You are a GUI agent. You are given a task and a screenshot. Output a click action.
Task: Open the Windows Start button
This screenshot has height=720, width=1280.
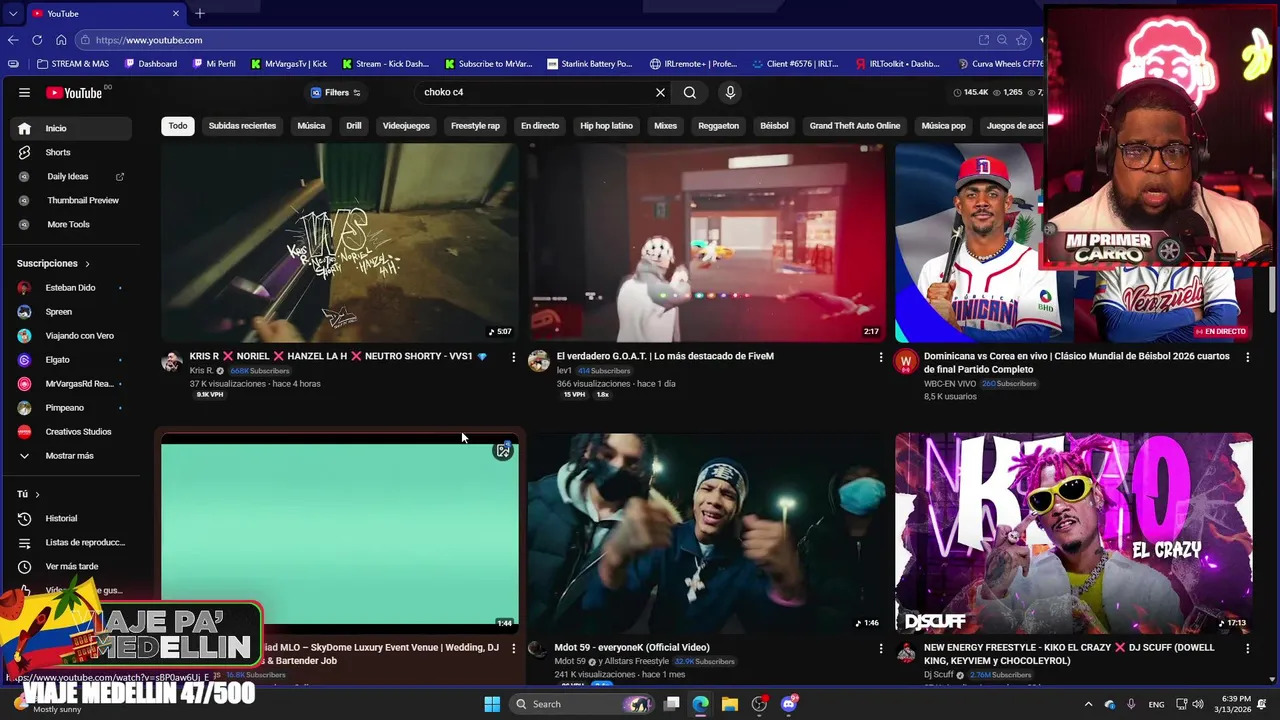point(492,704)
